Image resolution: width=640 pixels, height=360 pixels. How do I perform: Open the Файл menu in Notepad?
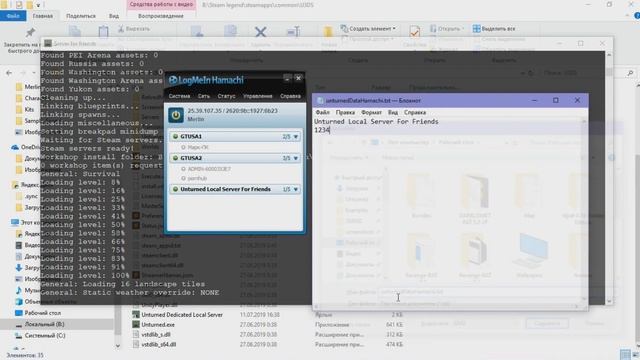click(x=322, y=112)
